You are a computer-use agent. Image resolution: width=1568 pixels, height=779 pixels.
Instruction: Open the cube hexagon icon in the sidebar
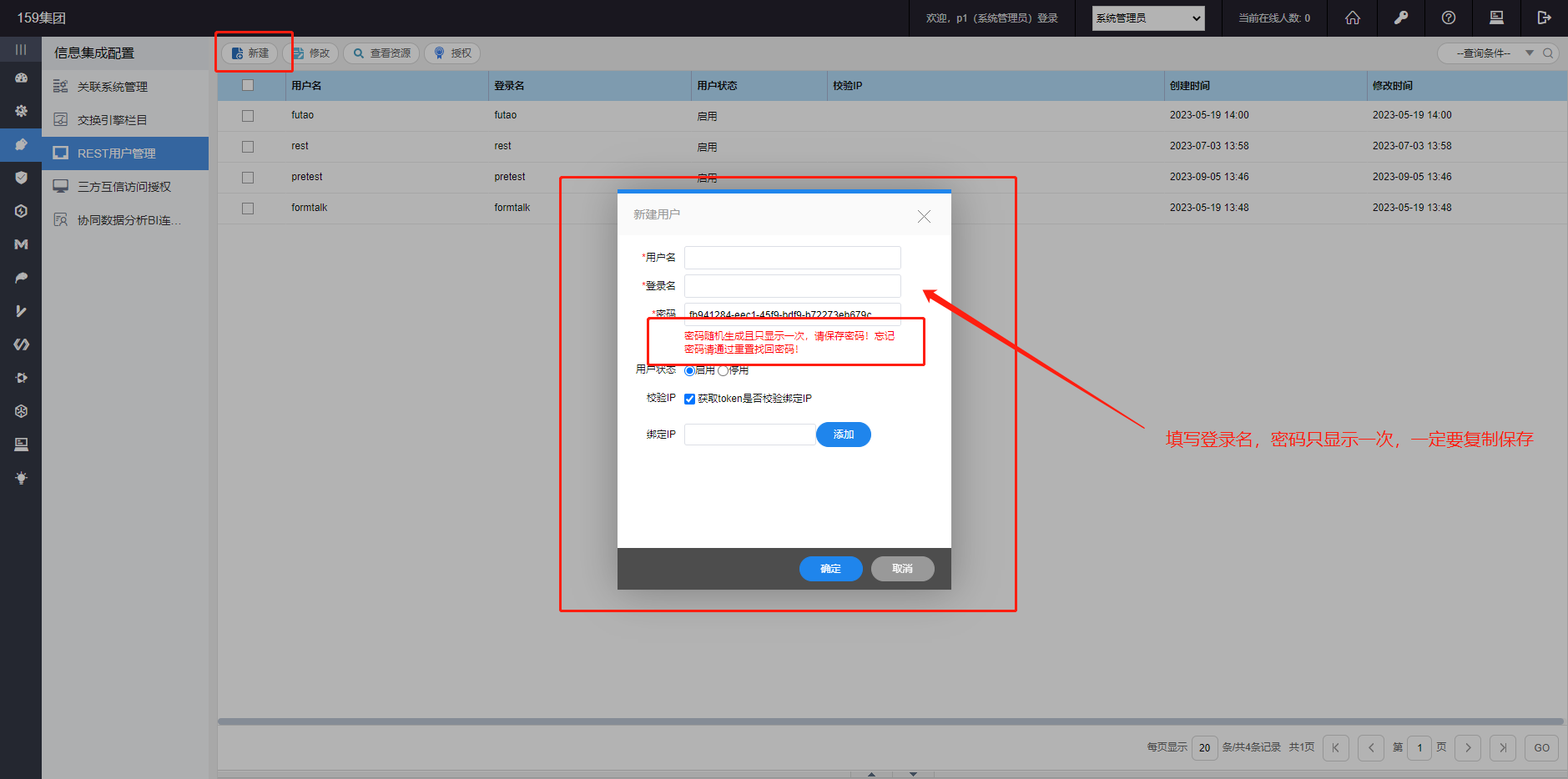[x=21, y=411]
